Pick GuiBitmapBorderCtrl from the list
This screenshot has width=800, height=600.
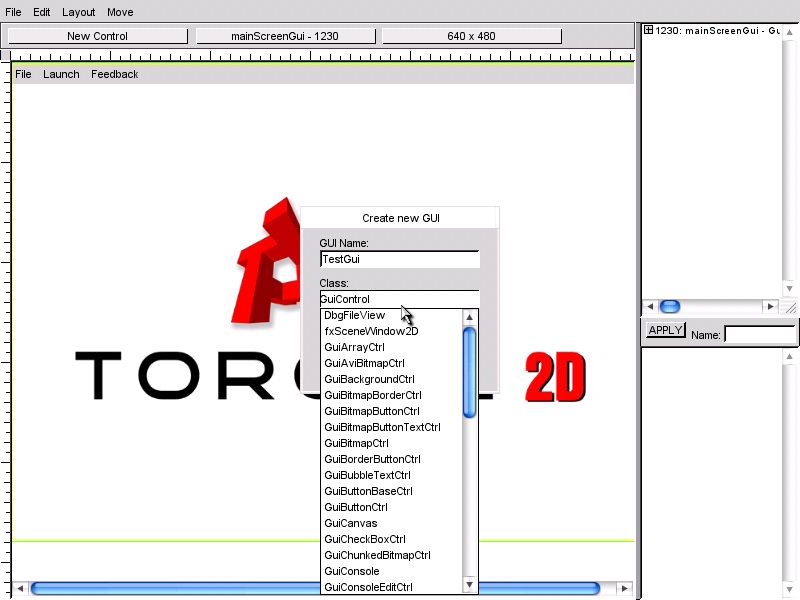(391, 395)
